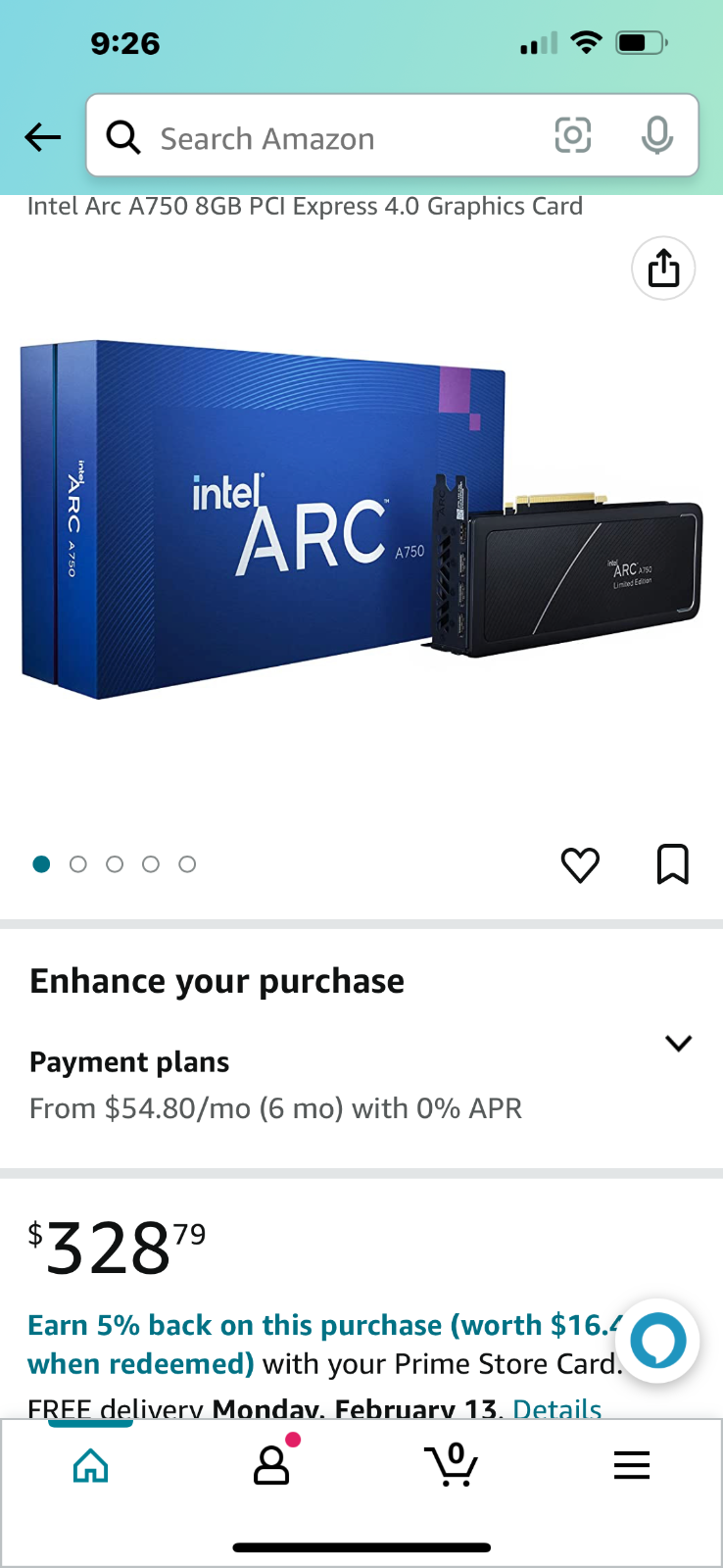Open the account profile tab

click(x=271, y=1463)
